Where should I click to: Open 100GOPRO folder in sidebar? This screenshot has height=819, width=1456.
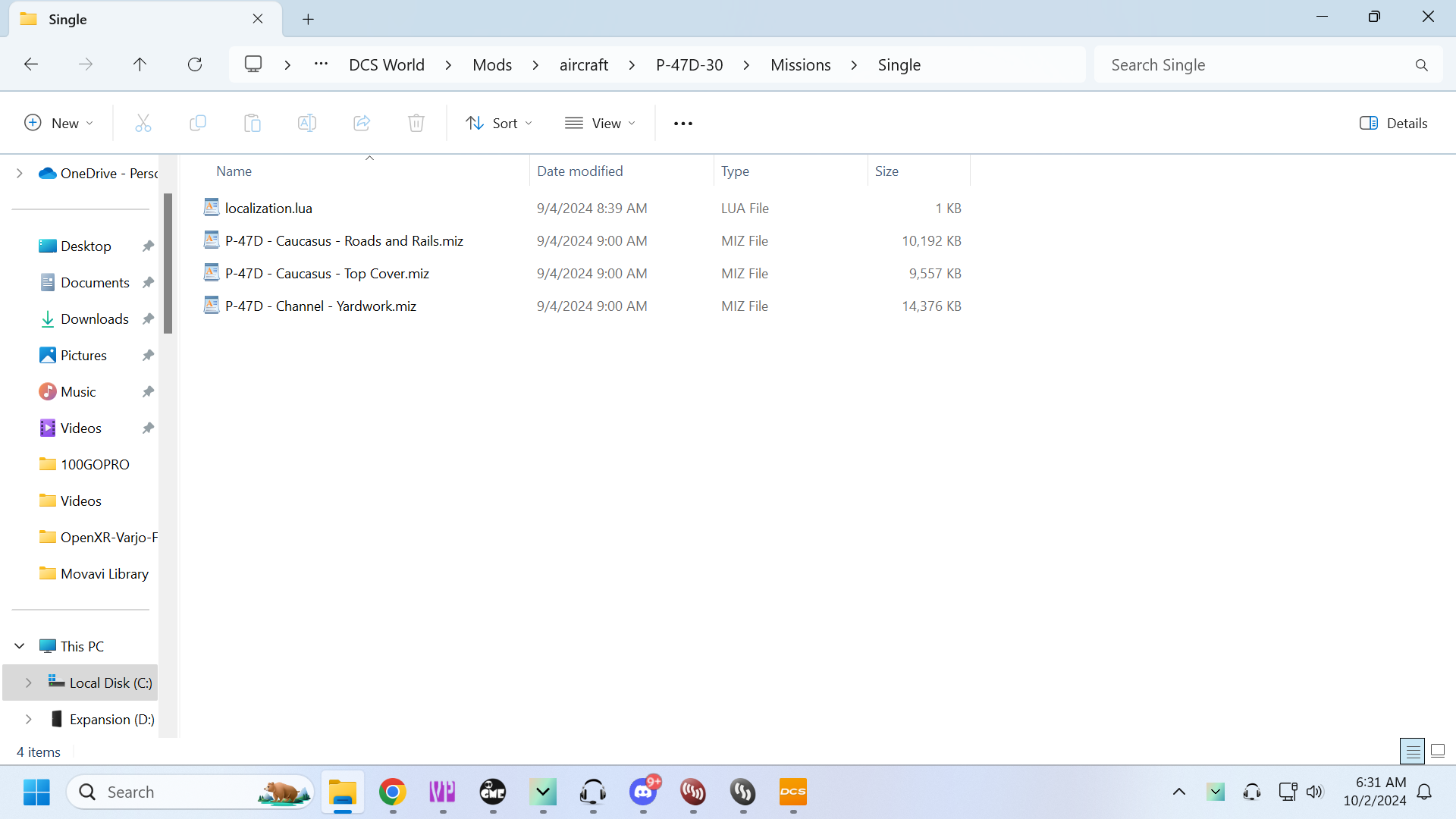coord(95,465)
